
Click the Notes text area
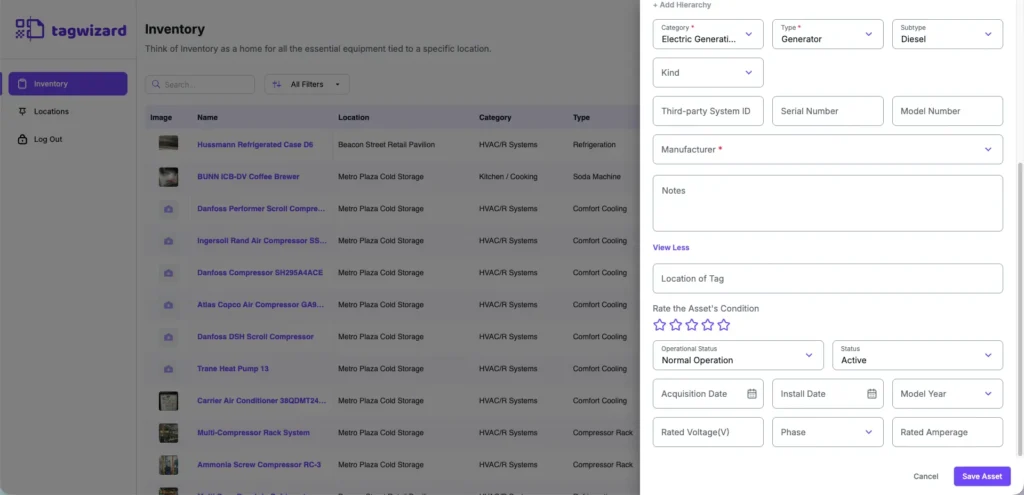[827, 203]
